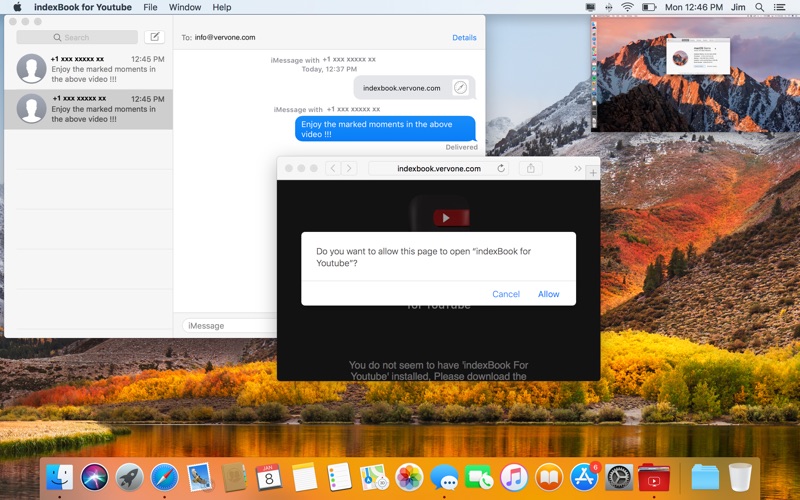
Task: Click the display mirroring menu bar icon
Action: pyautogui.click(x=590, y=7)
